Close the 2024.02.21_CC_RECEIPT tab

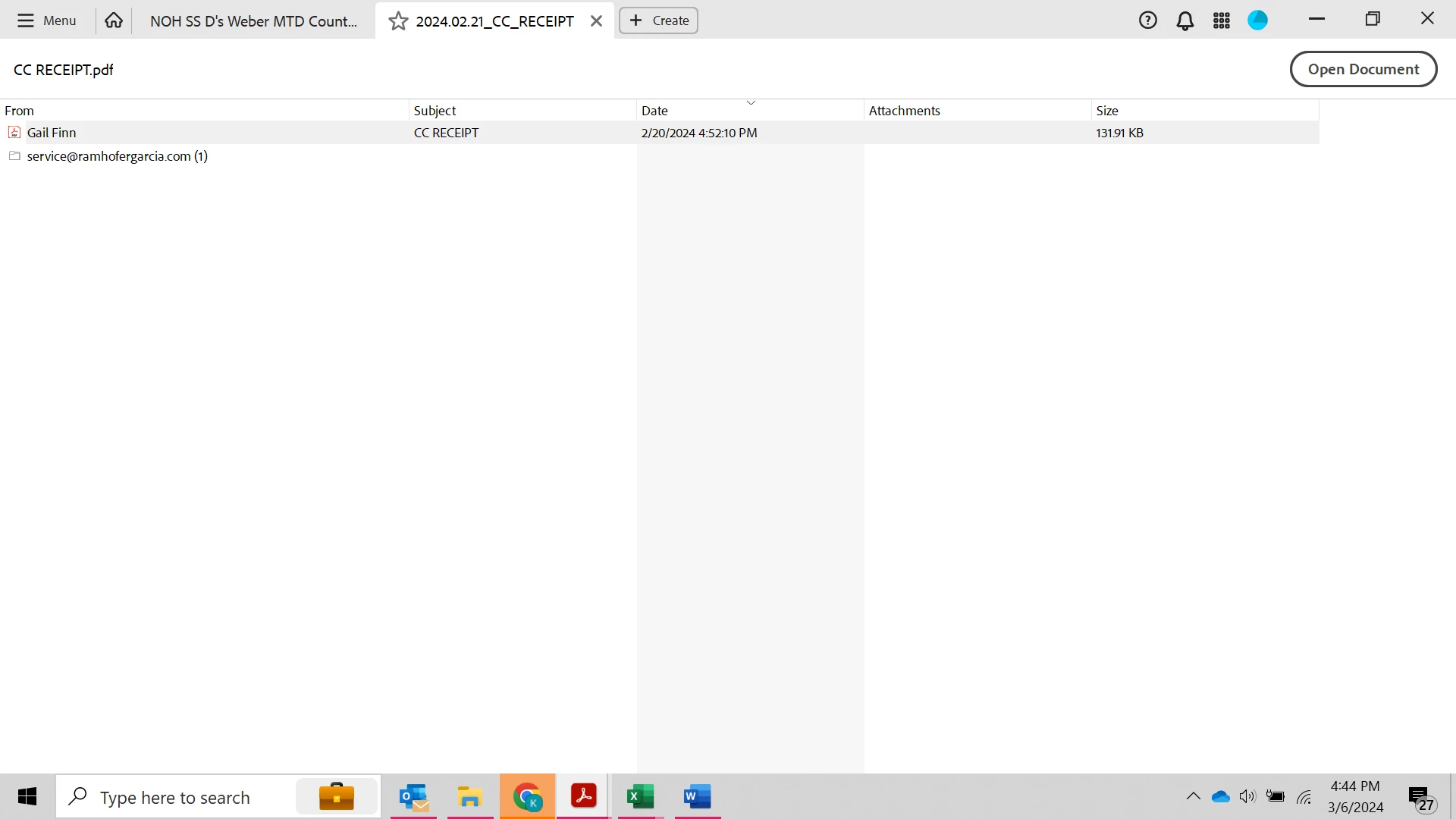[596, 21]
